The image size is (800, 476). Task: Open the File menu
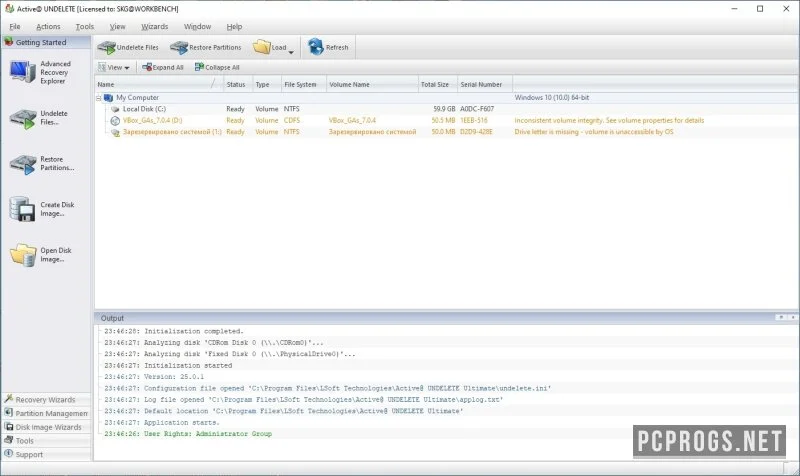pyautogui.click(x=15, y=27)
